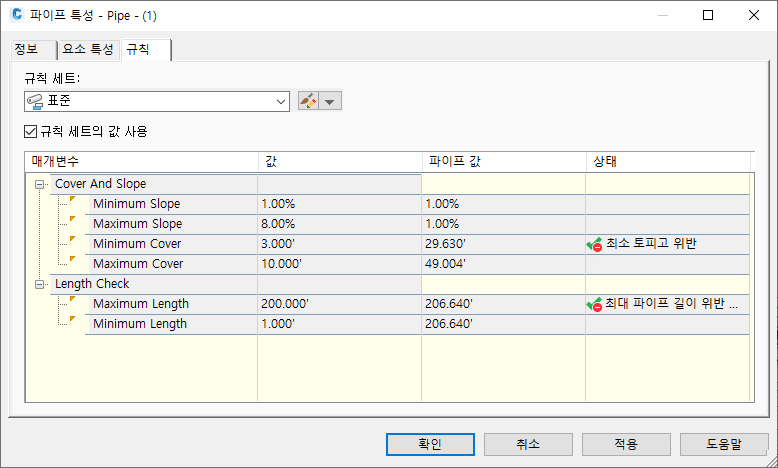Switch to the 요소 특성 tab
This screenshot has width=778, height=468.
[x=88, y=48]
